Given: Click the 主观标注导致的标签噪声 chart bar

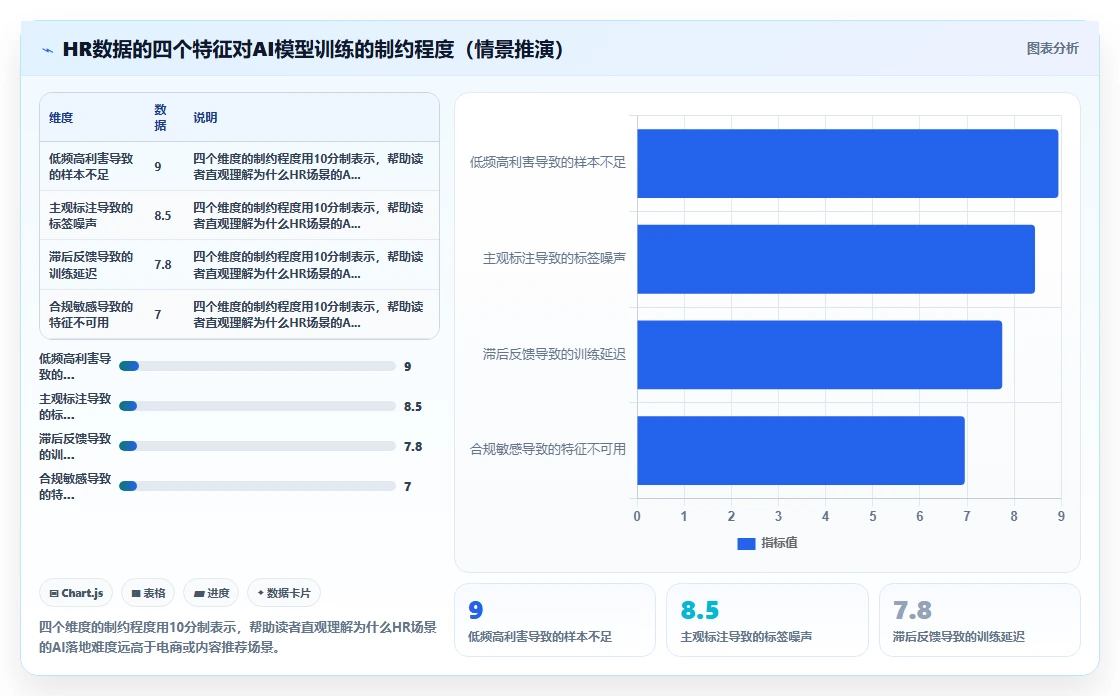Looking at the screenshot, I should [836, 259].
